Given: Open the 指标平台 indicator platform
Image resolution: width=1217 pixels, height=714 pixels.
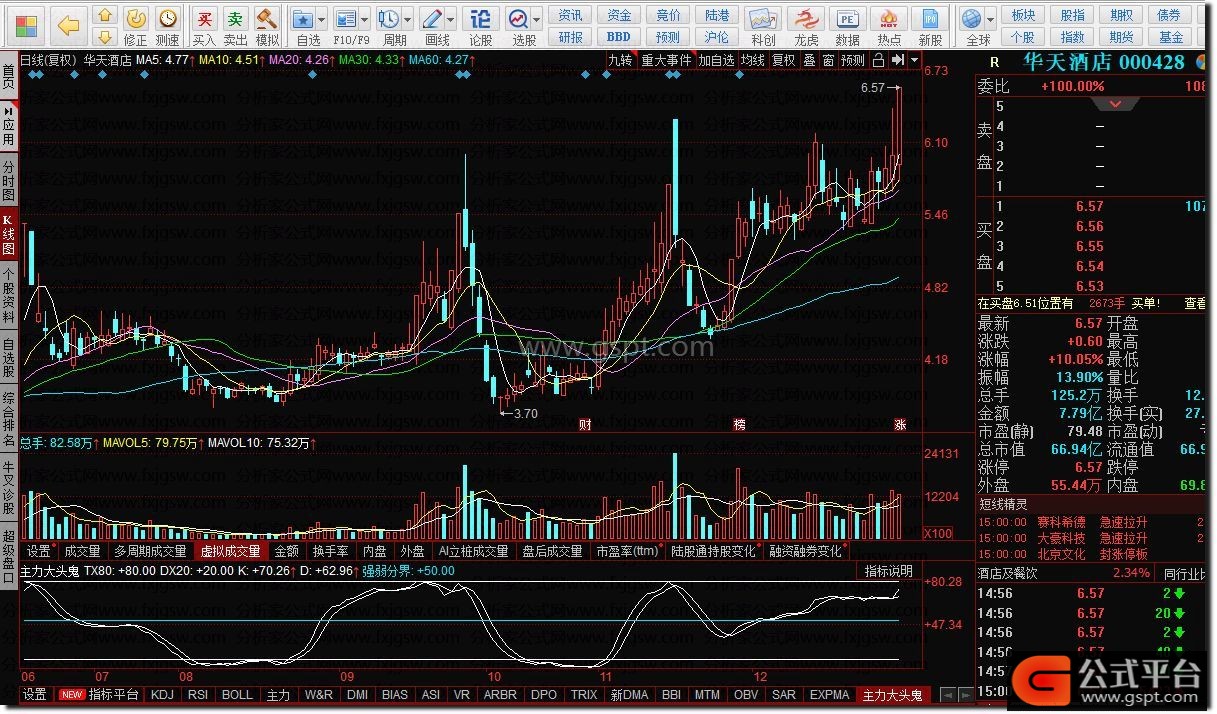Looking at the screenshot, I should point(114,694).
